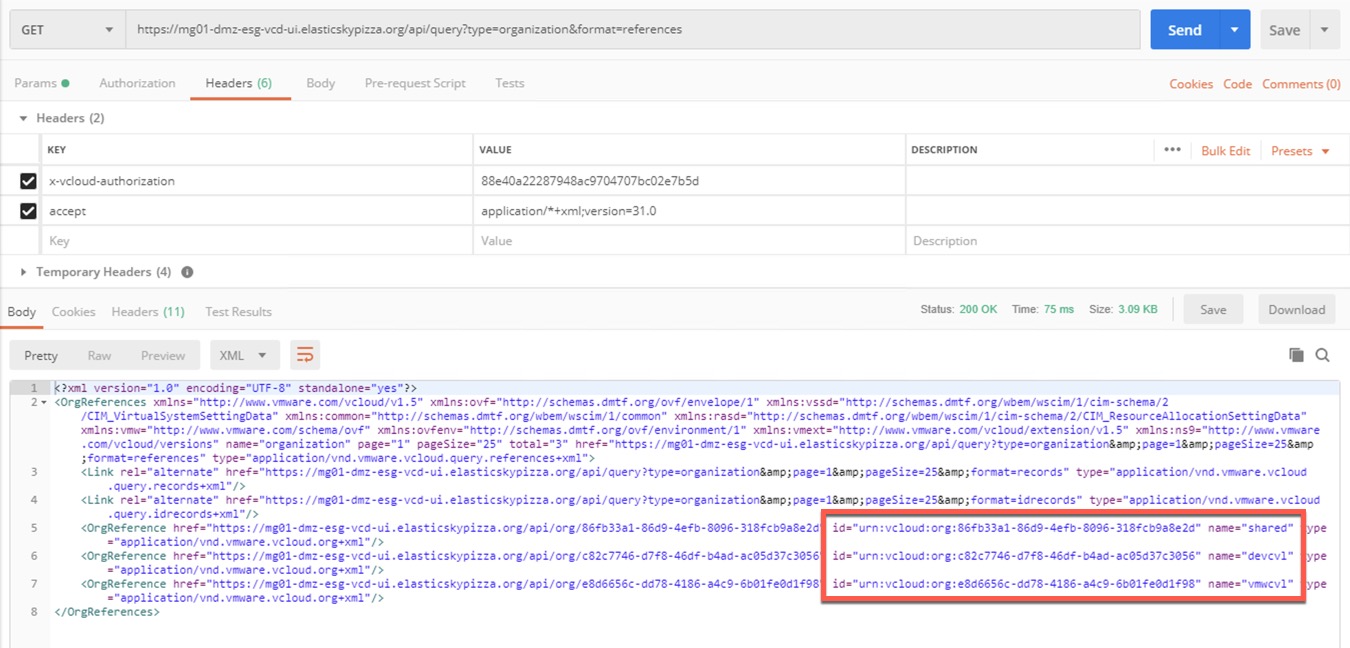Copy response body with the copy icon
Viewport: 1350px width, 648px height.
pos(1296,355)
